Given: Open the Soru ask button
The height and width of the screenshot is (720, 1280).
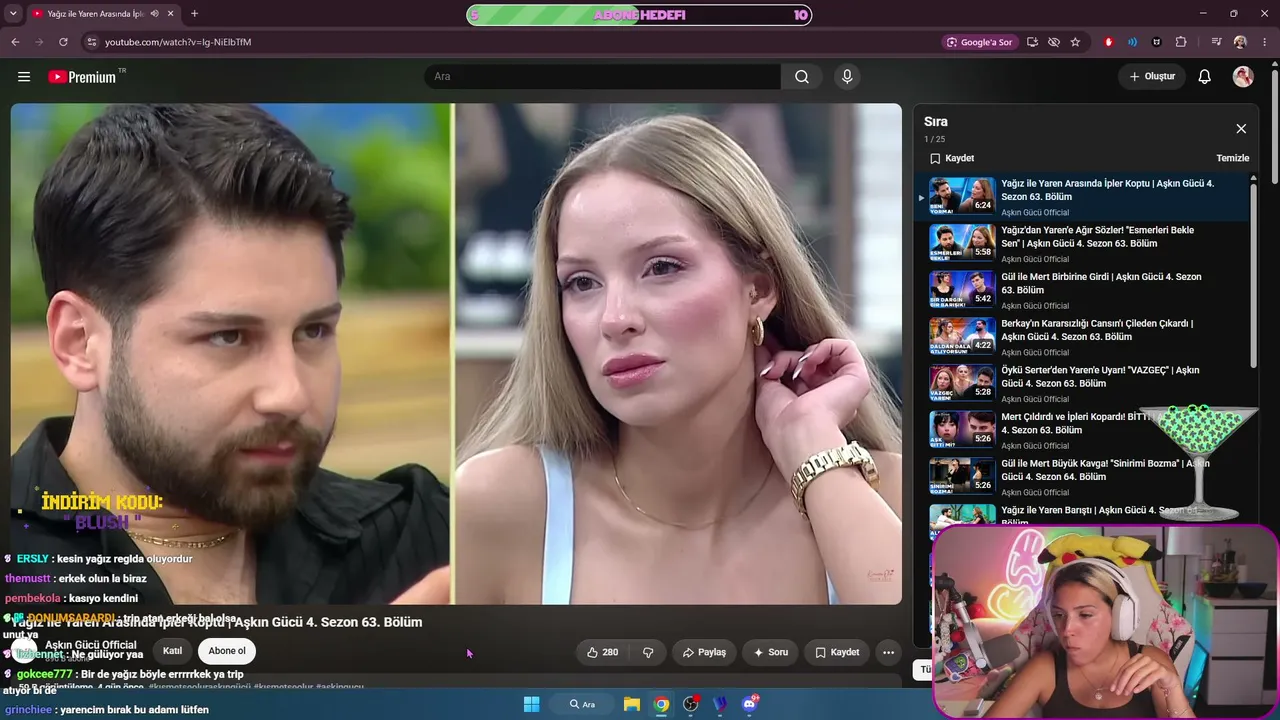Looking at the screenshot, I should click(770, 652).
